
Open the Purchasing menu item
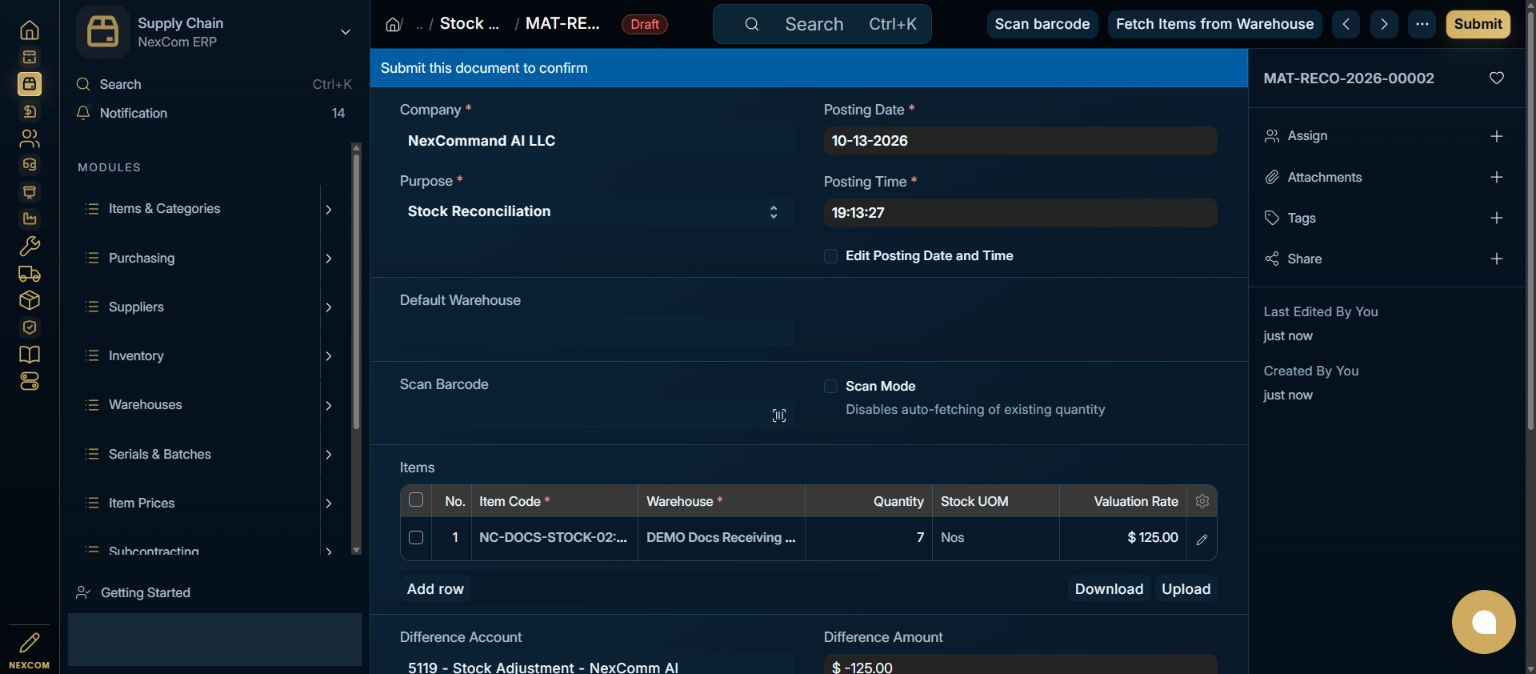tap(141, 258)
